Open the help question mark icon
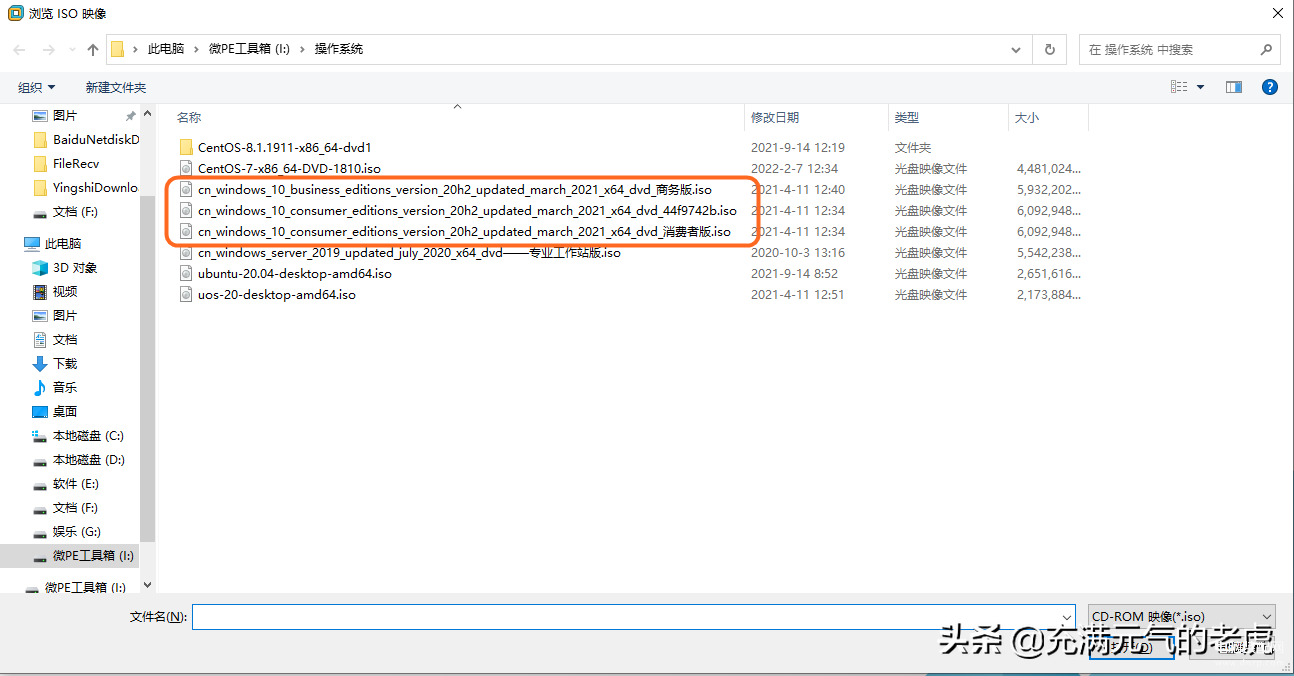 1270,88
